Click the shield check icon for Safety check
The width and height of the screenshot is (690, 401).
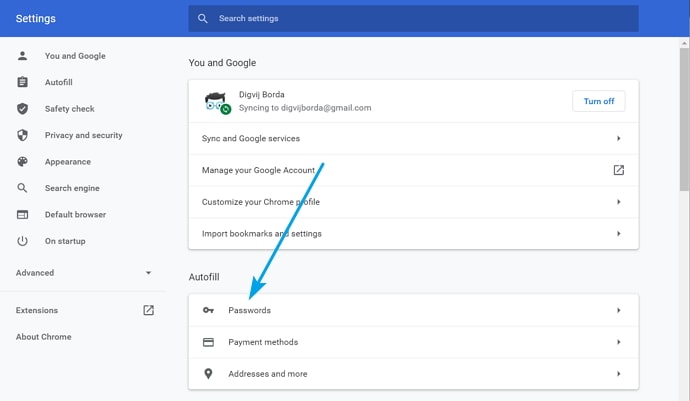tap(22, 109)
